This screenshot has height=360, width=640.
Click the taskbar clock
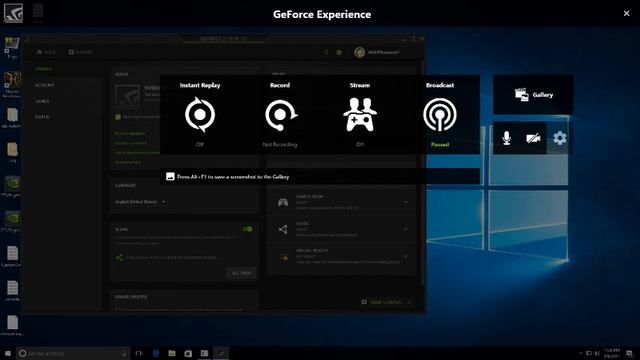tap(612, 353)
